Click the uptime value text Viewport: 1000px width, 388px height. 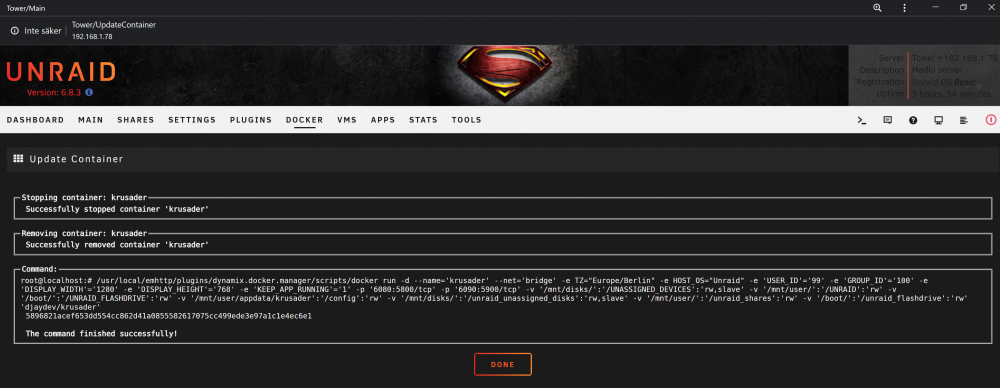coord(951,94)
